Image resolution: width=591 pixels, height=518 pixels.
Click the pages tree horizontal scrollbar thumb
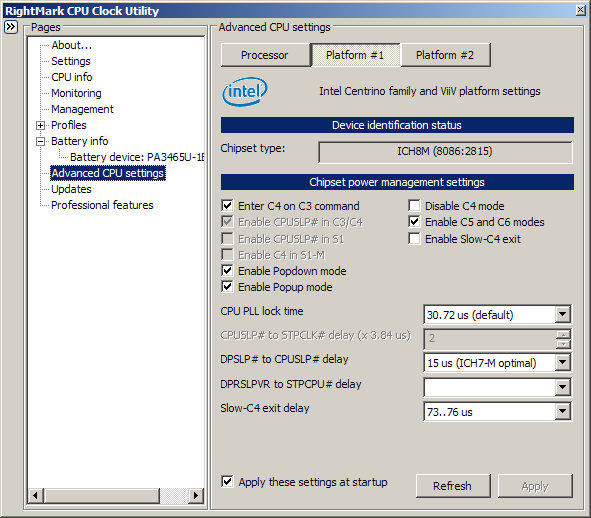pos(102,495)
